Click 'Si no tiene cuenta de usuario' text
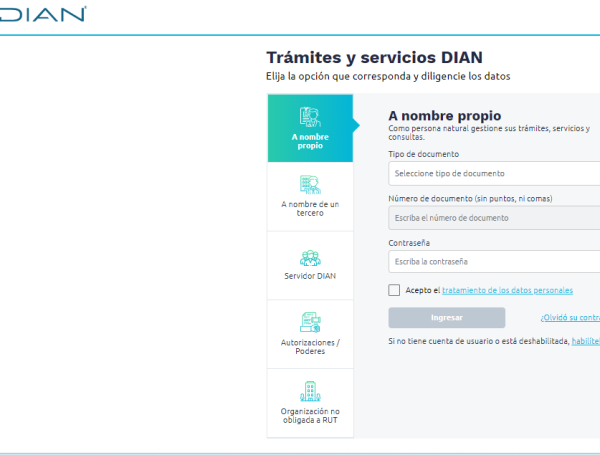 click(x=479, y=341)
